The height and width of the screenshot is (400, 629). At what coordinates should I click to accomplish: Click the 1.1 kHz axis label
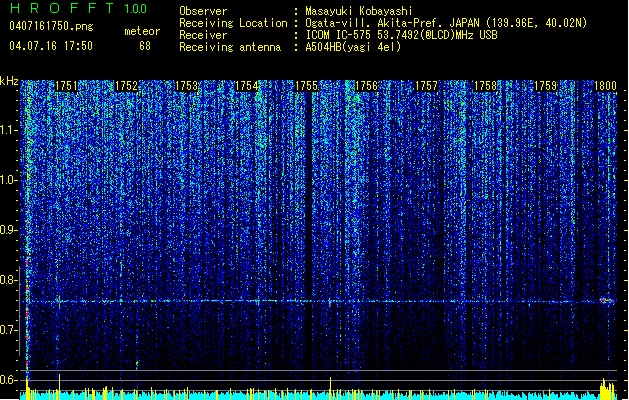(x=8, y=130)
